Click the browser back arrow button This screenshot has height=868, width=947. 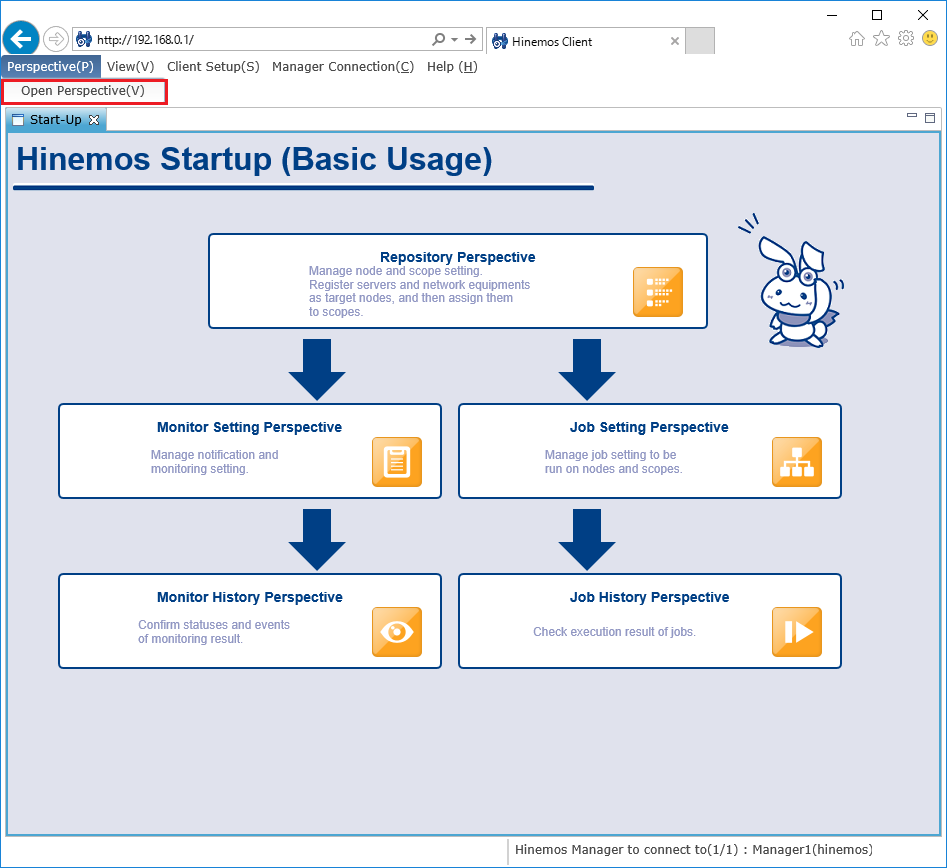[x=21, y=39]
